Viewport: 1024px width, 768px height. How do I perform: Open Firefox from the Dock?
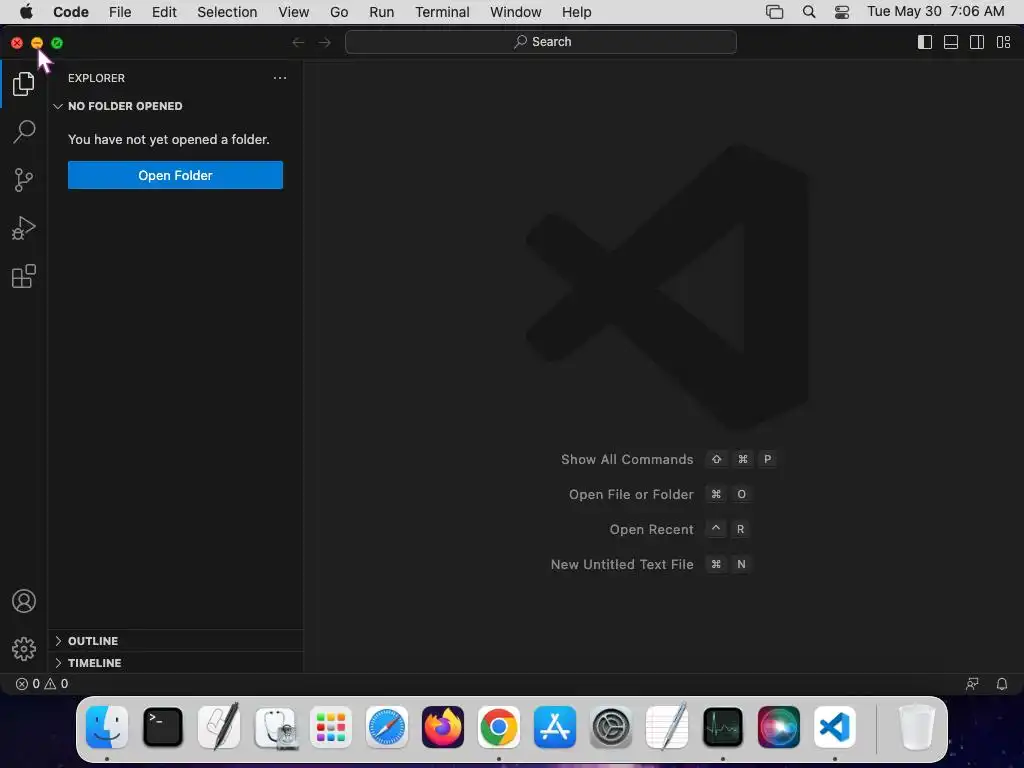coord(443,727)
